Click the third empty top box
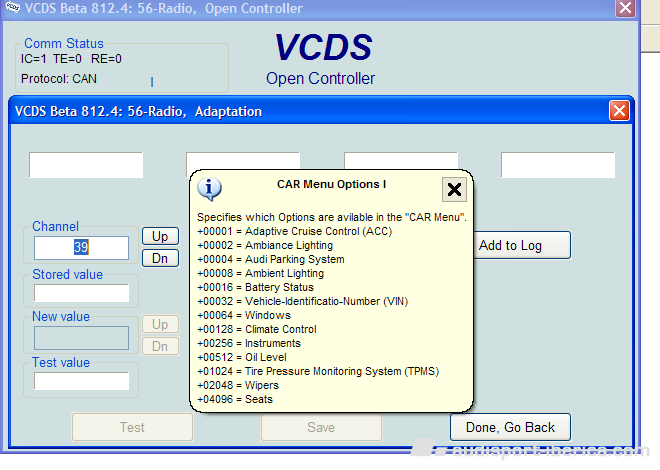 [x=401, y=161]
